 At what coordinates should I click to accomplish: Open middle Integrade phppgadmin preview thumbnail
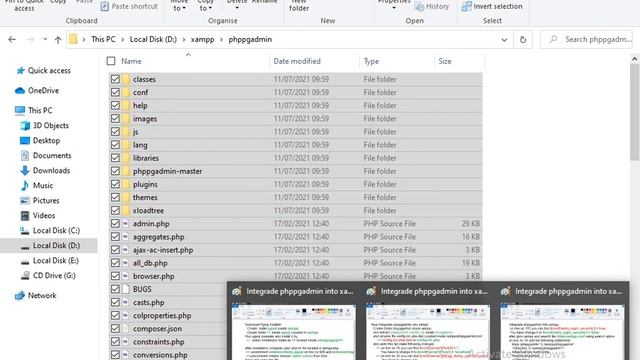428,332
